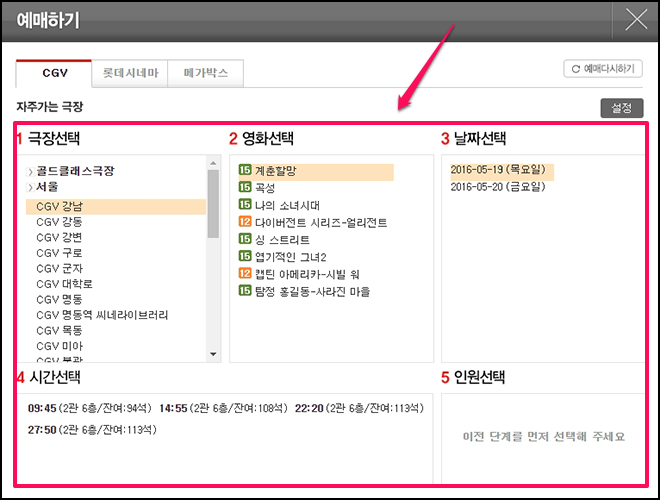
Task: Choose the 14:55 showtime
Action: 224,408
